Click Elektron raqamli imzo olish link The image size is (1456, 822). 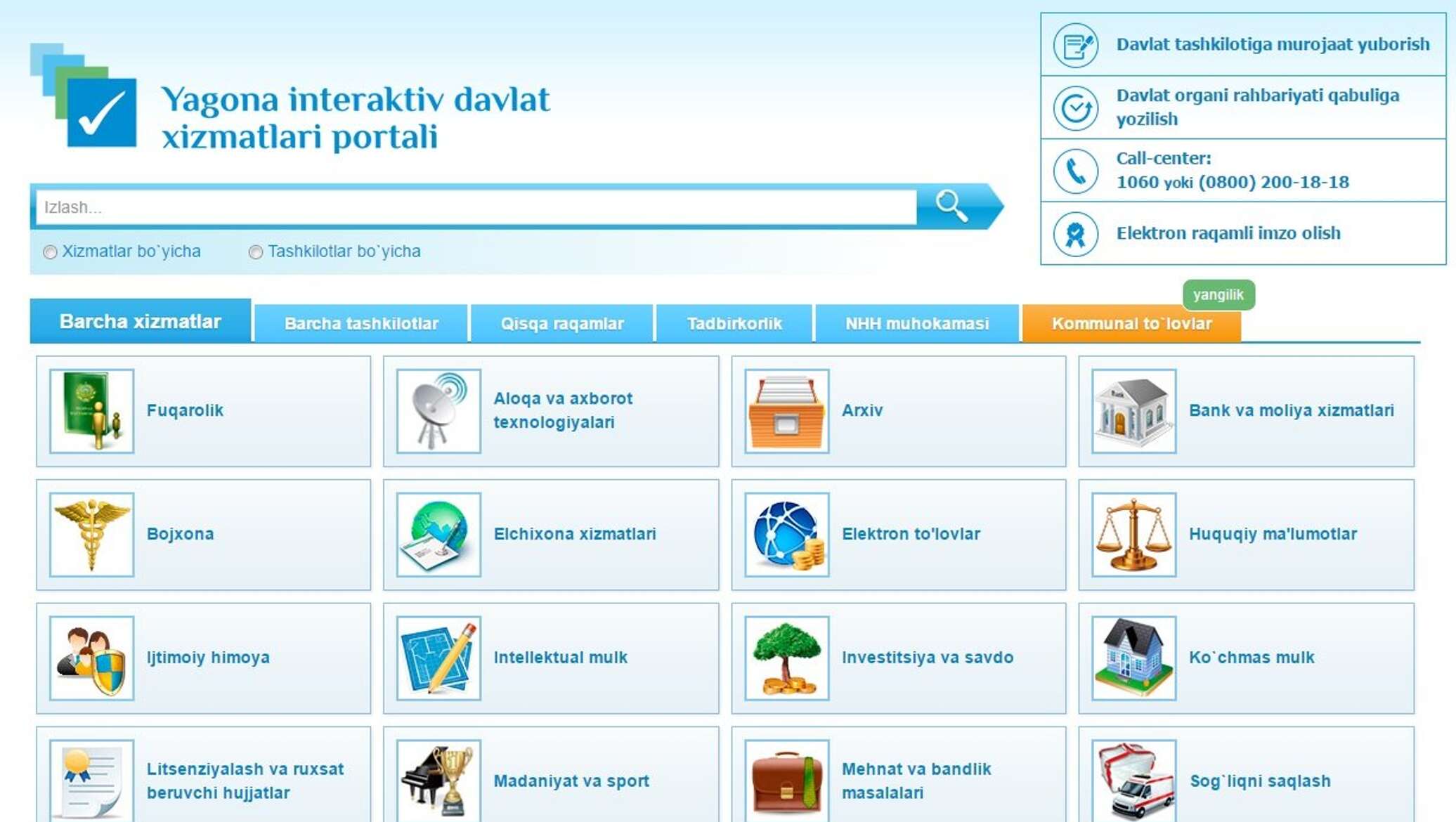tap(1228, 233)
